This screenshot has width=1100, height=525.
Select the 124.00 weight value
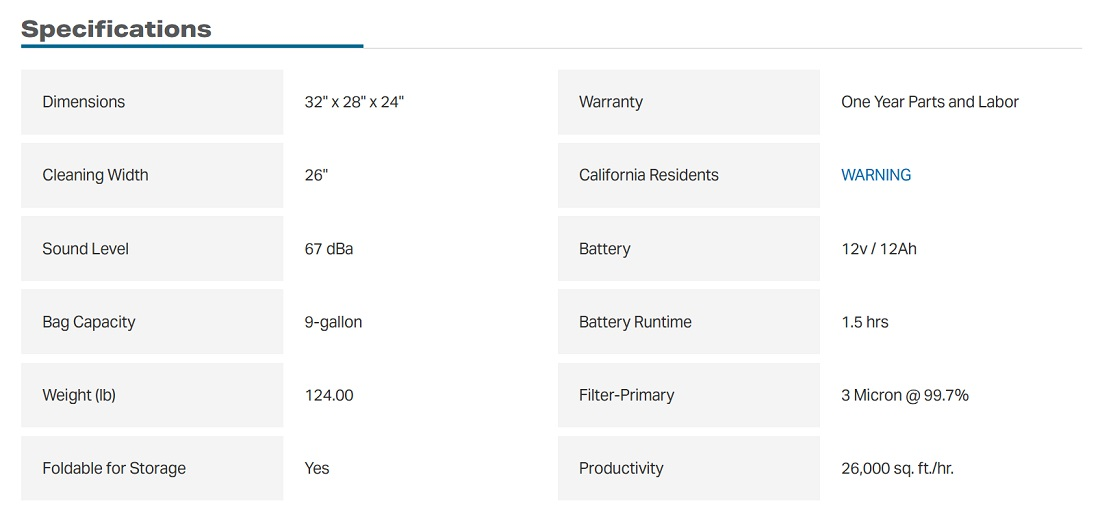click(329, 395)
